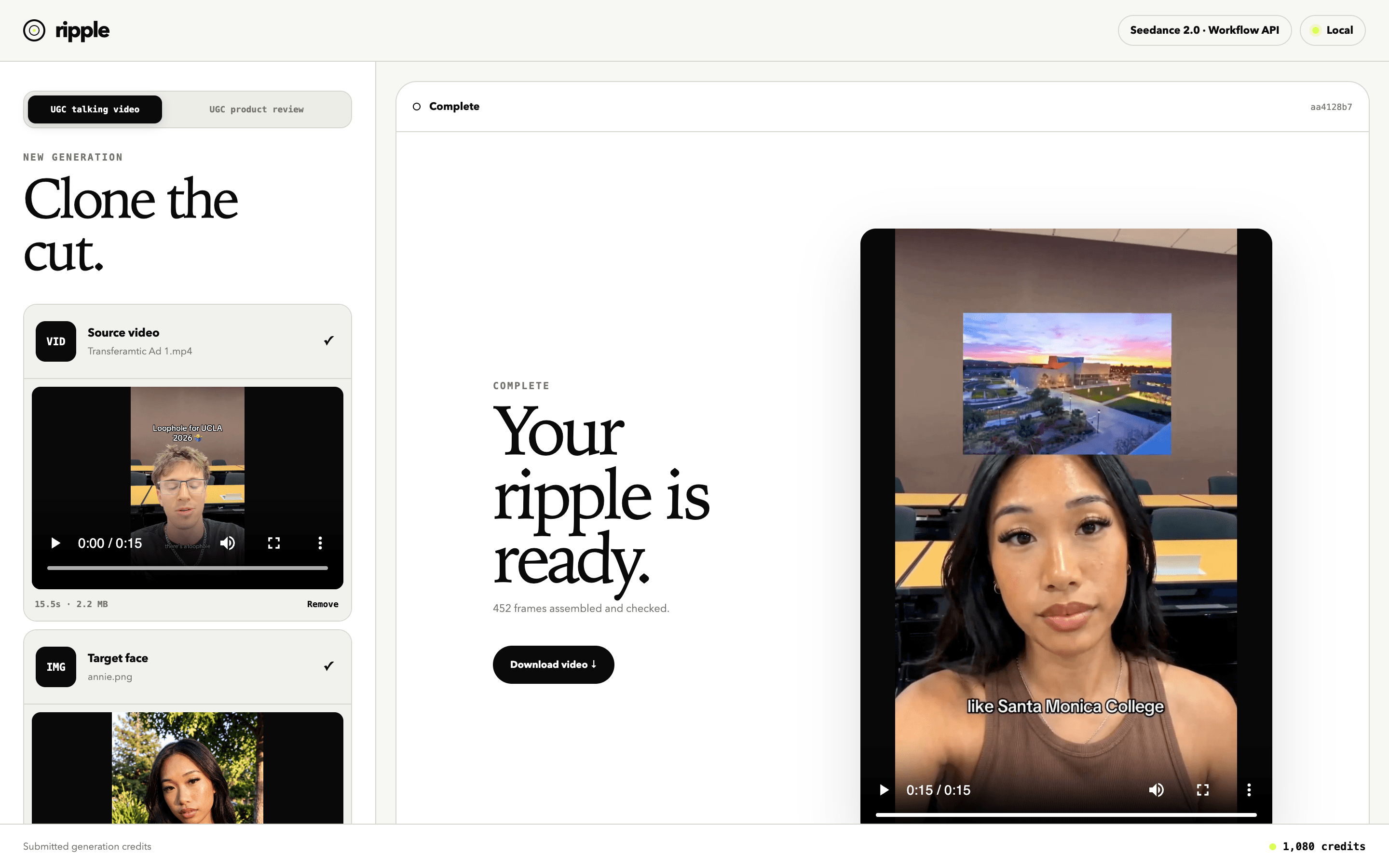Remove the source video file
Screen dimensions: 1389x868
point(323,604)
